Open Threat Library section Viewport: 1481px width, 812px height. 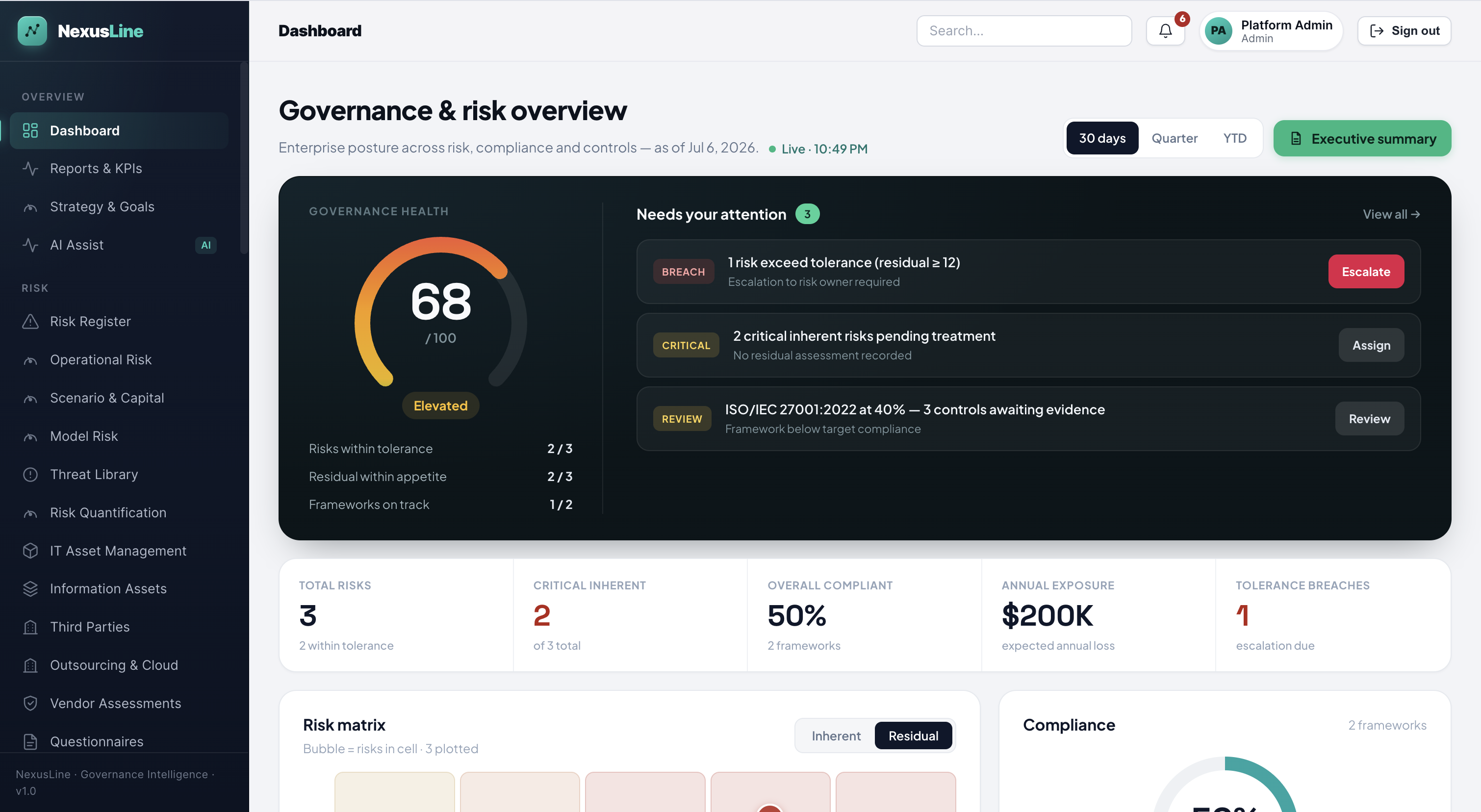click(x=119, y=474)
